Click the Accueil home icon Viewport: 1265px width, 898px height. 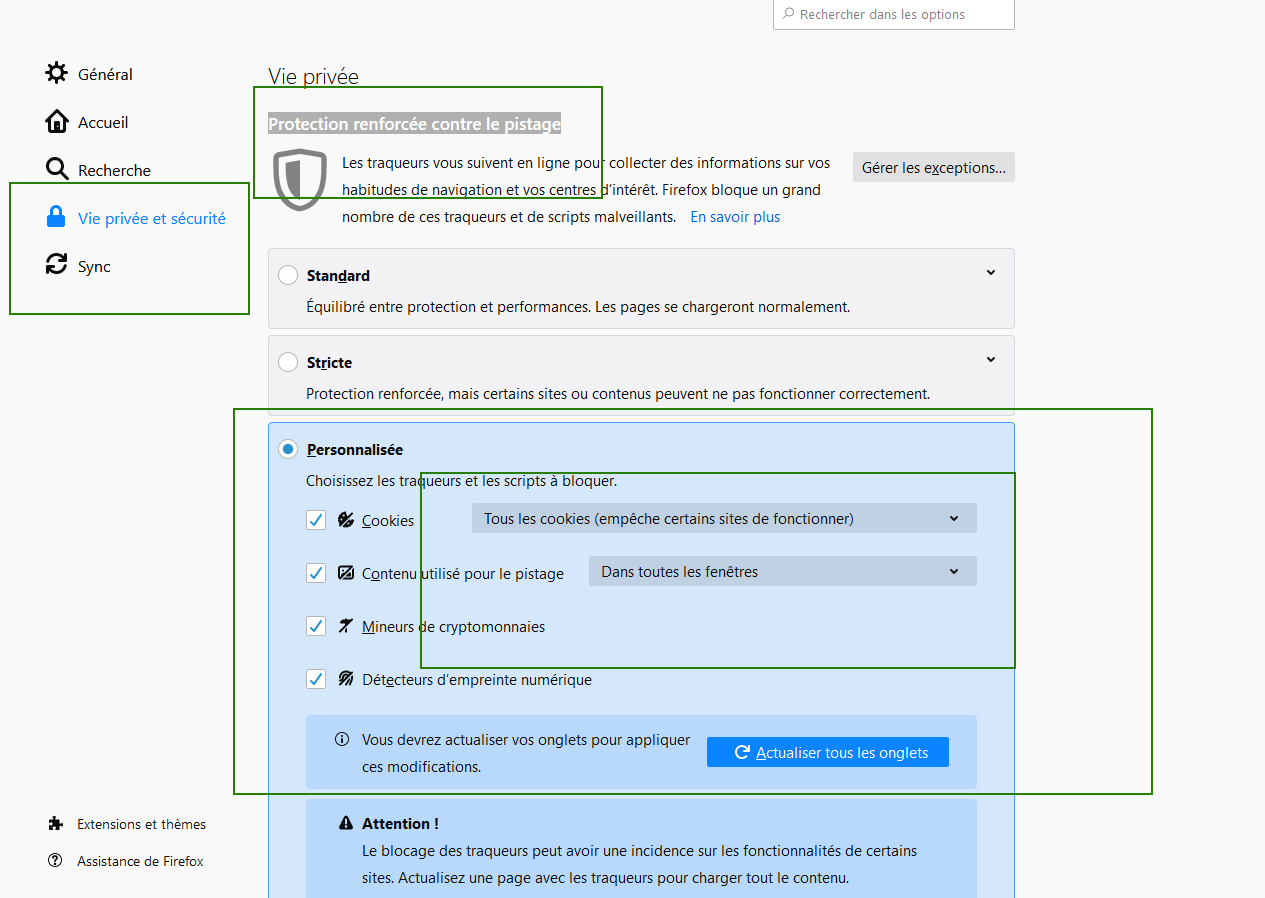57,122
